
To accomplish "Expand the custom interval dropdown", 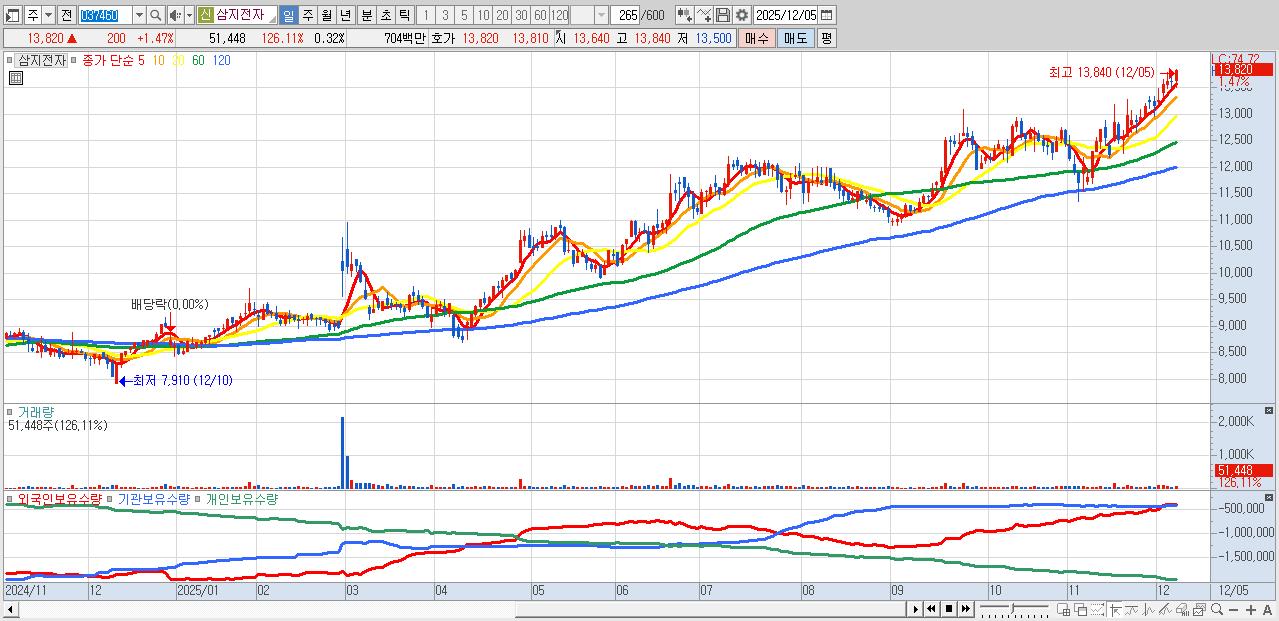I will pyautogui.click(x=601, y=15).
